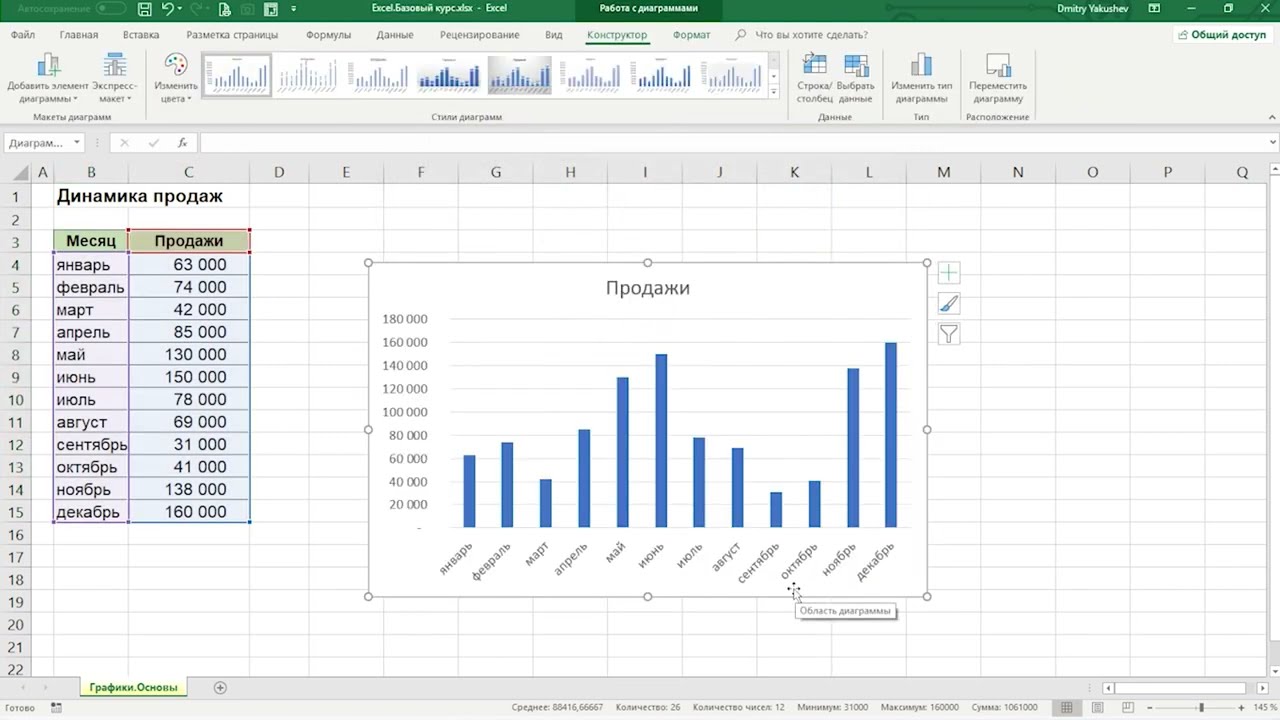Select the fourth chart style thumbnail
The width and height of the screenshot is (1280, 720).
pyautogui.click(x=449, y=75)
